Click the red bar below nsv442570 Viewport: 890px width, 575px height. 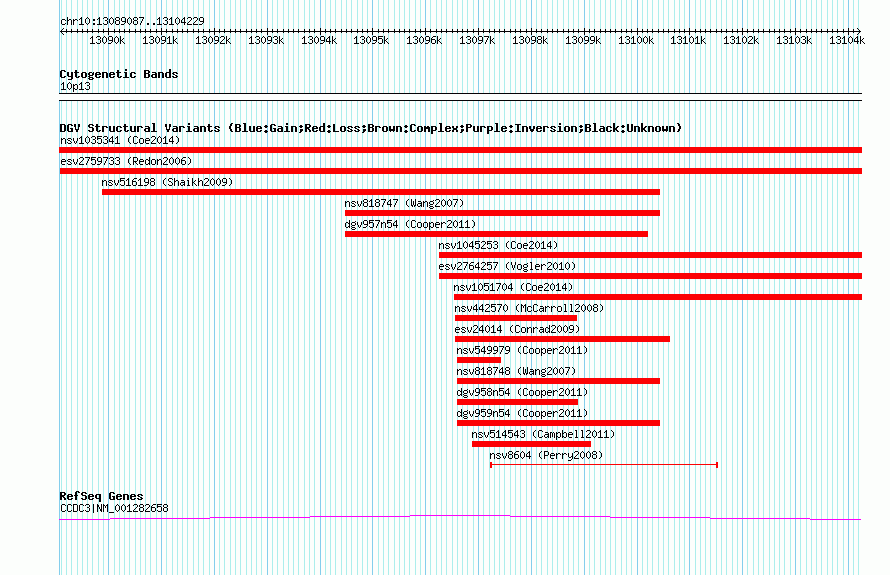516,318
